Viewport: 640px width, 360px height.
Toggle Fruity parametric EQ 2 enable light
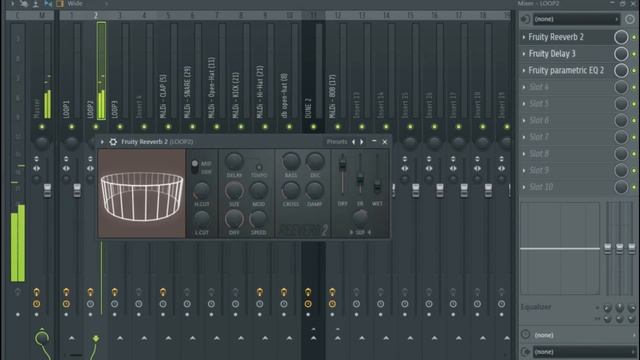coord(634,71)
